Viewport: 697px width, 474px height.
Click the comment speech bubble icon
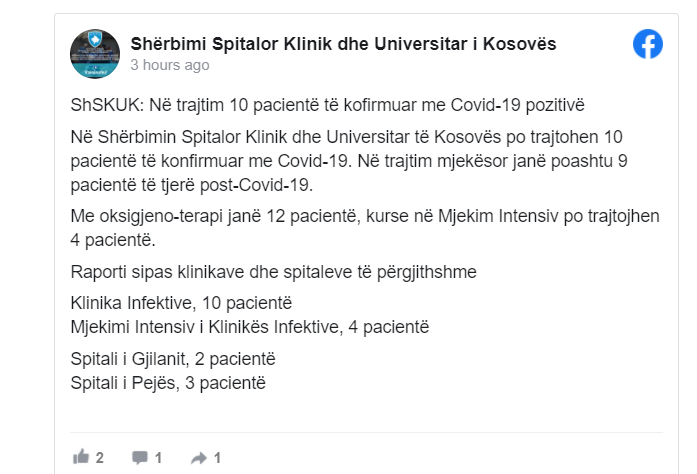(140, 458)
